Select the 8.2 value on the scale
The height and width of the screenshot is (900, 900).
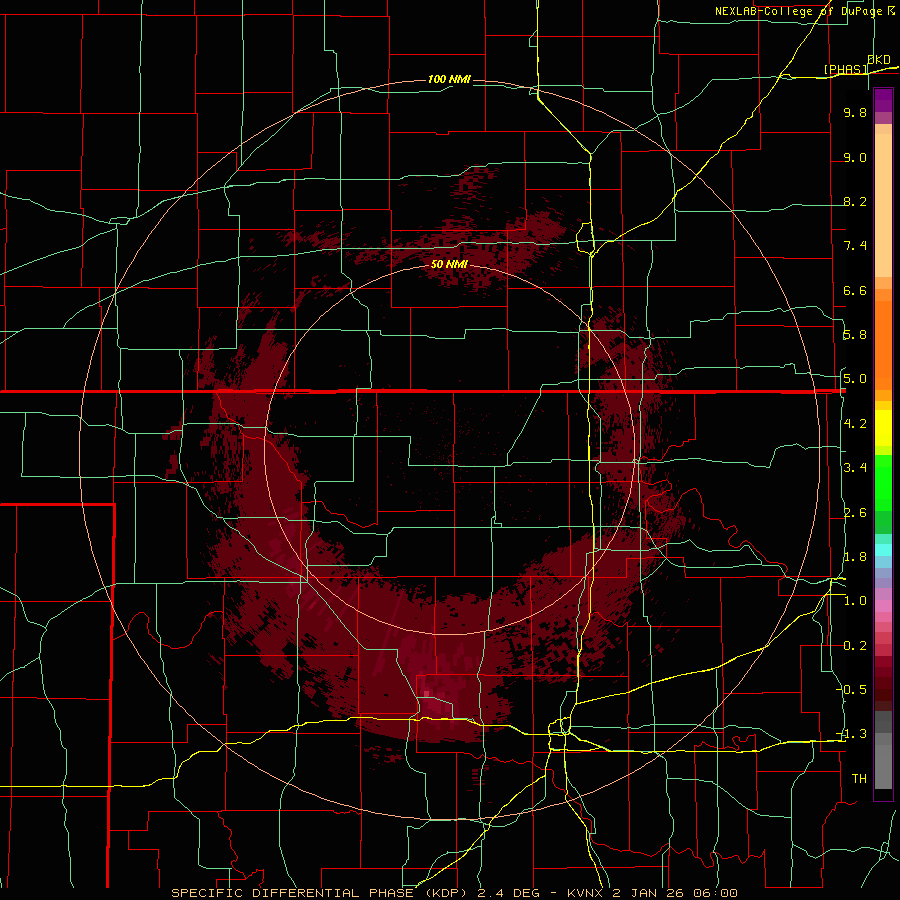pyautogui.click(x=855, y=202)
